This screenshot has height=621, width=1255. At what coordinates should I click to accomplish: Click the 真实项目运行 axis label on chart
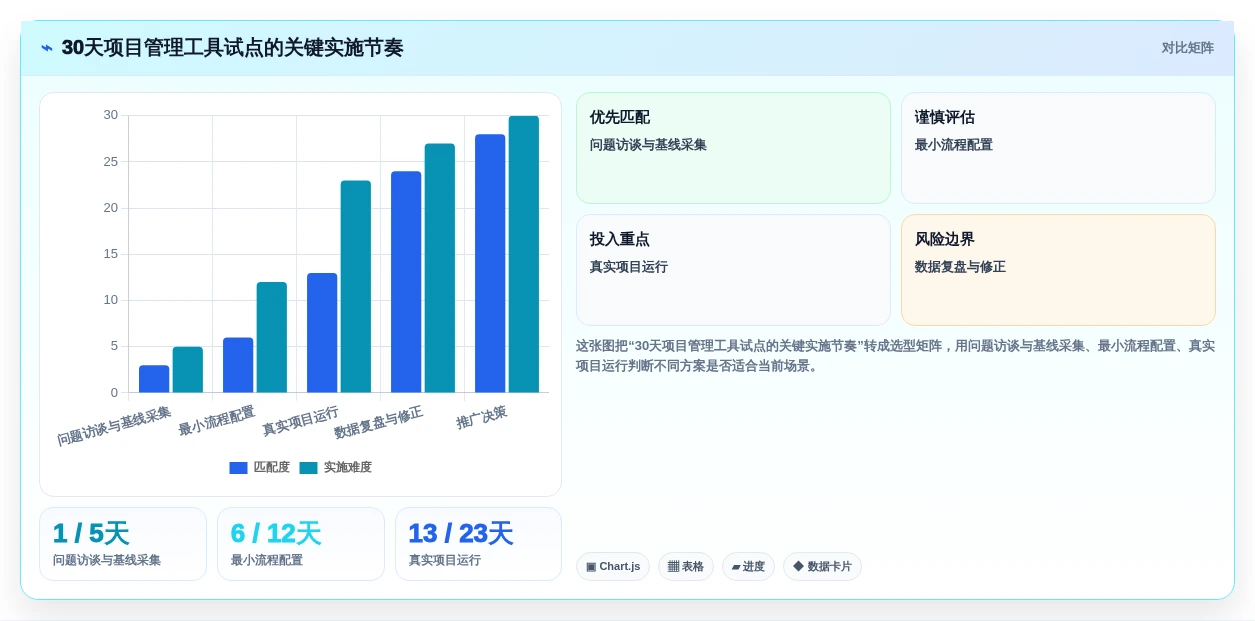(301, 420)
